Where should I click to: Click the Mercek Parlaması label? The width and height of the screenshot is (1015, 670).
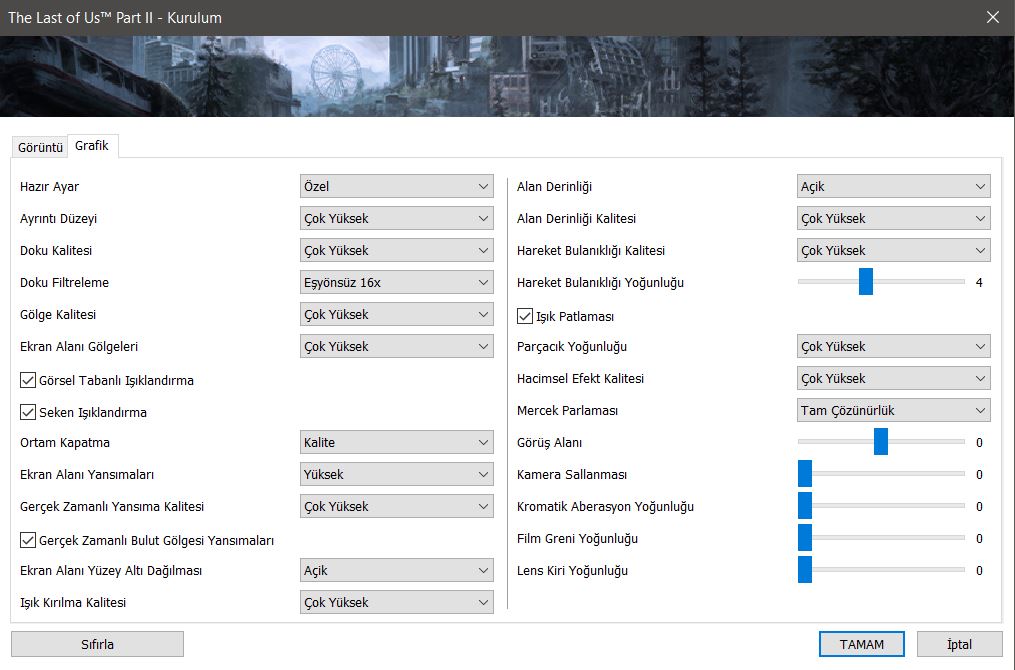(x=567, y=410)
